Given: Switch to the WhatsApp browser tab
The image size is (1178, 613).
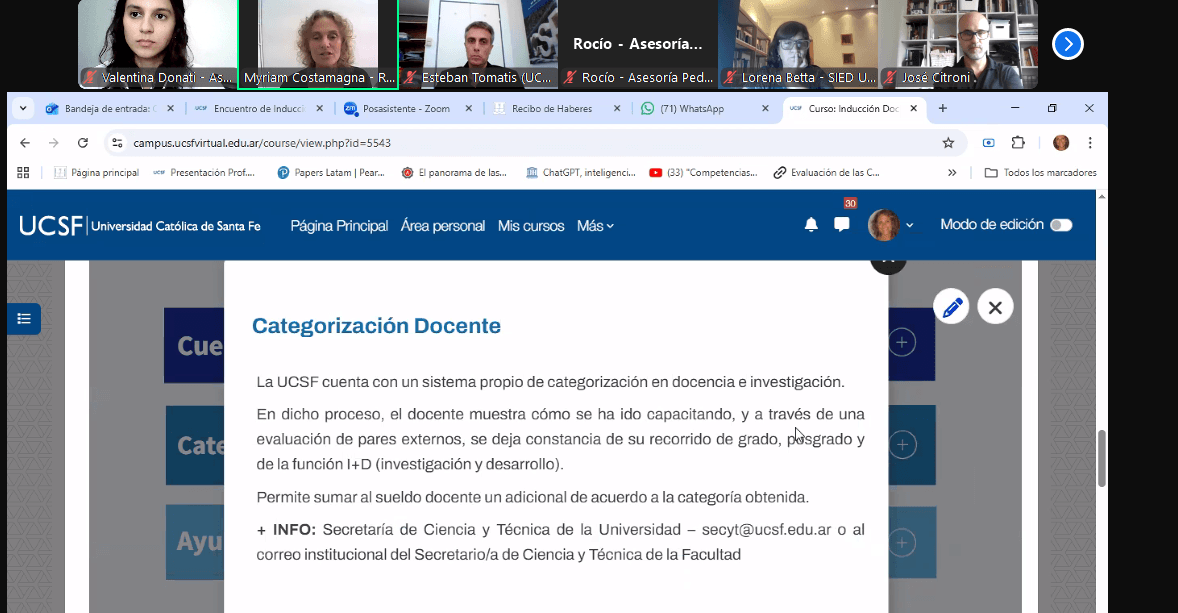Looking at the screenshot, I should click(700, 109).
